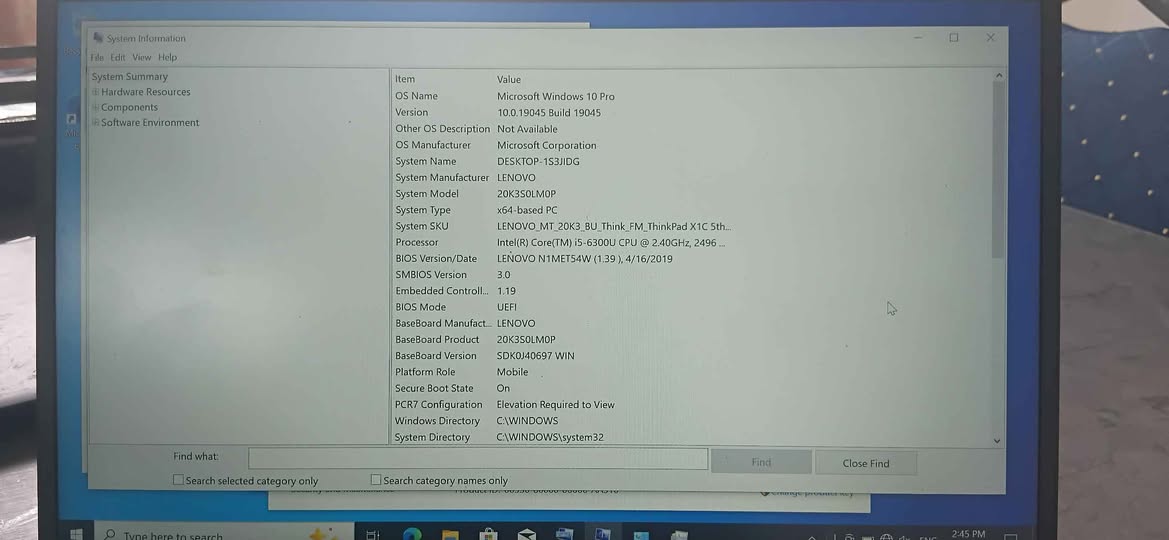The height and width of the screenshot is (540, 1169).
Task: Enable Search category names only checkbox
Action: coord(376,480)
